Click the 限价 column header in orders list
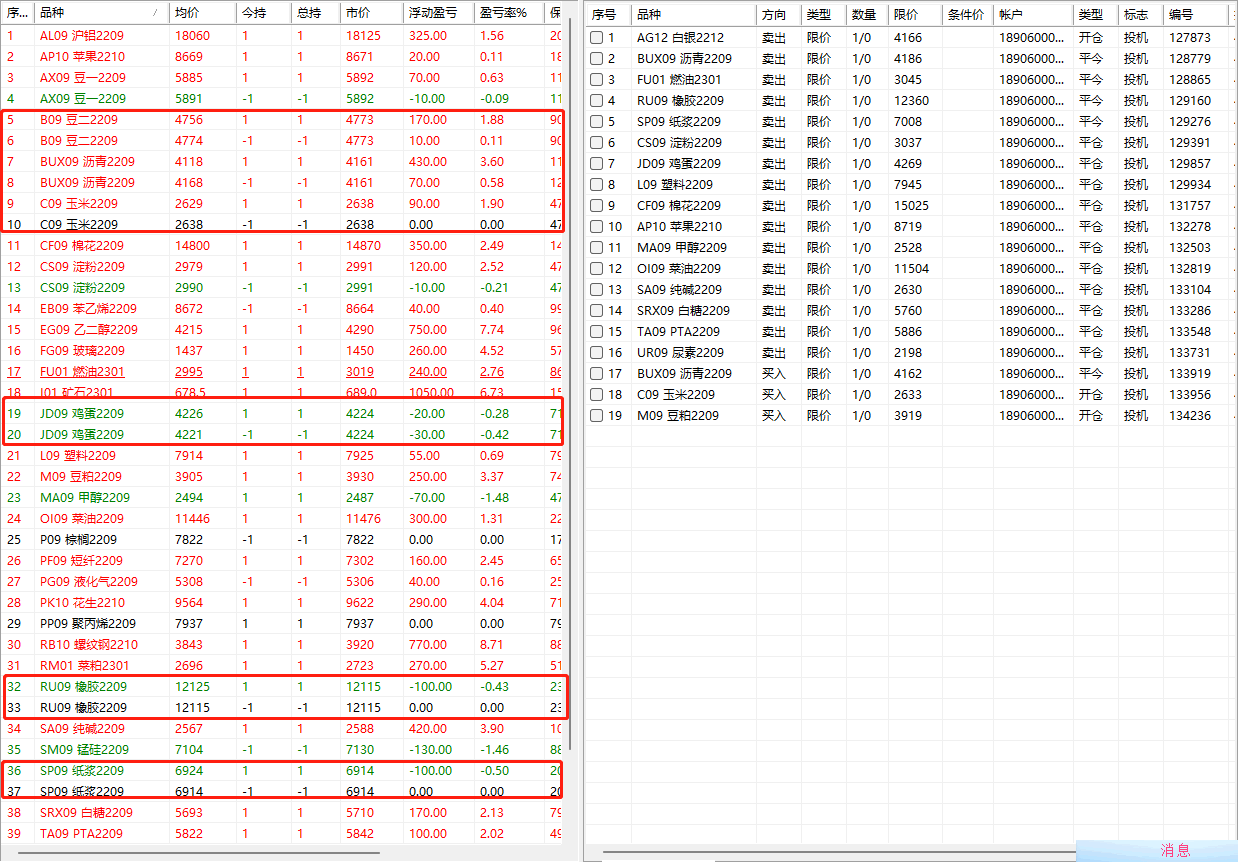1238x862 pixels. (x=906, y=15)
